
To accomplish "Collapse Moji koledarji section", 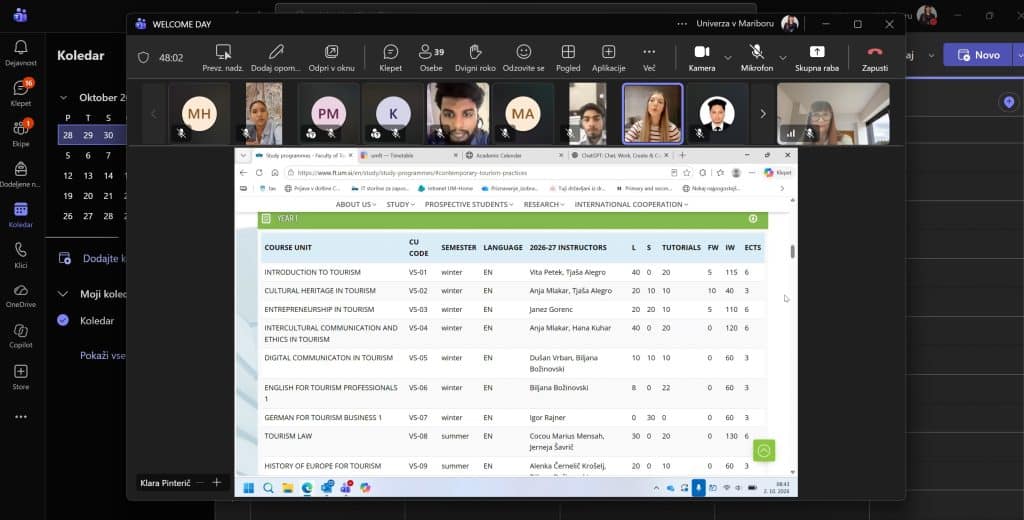I will pos(63,294).
